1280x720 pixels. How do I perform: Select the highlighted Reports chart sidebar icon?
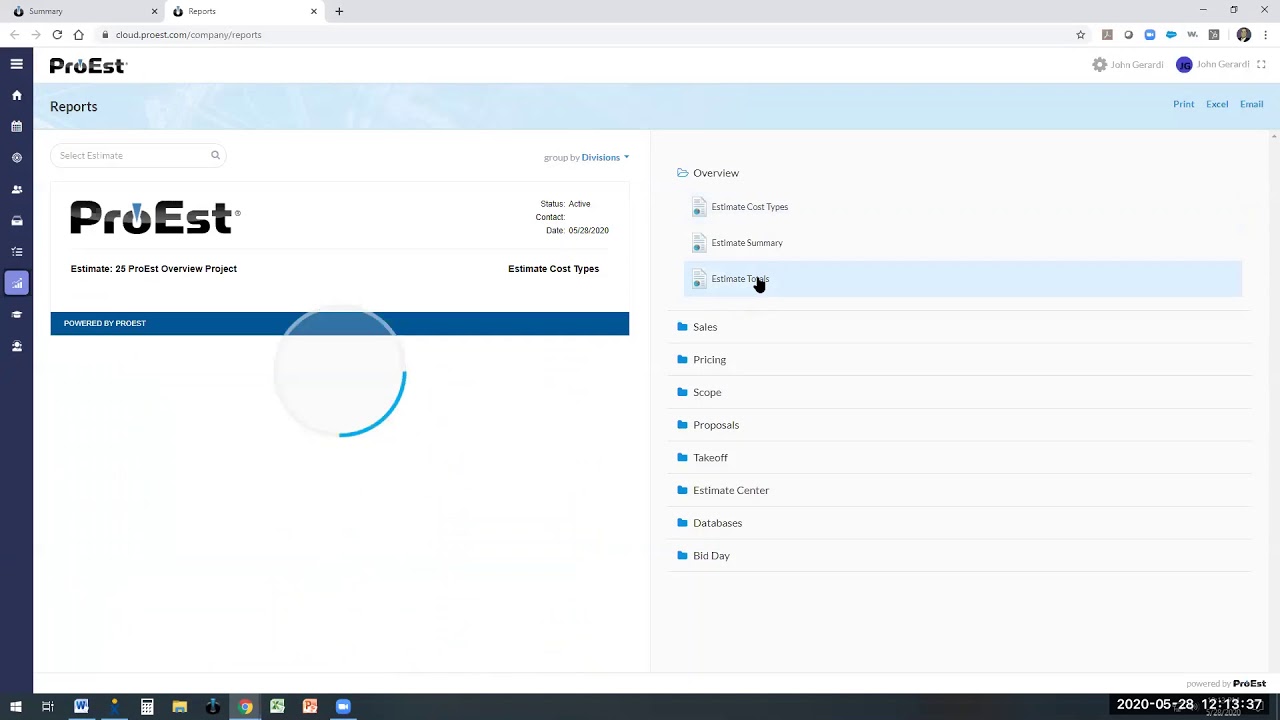(x=17, y=284)
